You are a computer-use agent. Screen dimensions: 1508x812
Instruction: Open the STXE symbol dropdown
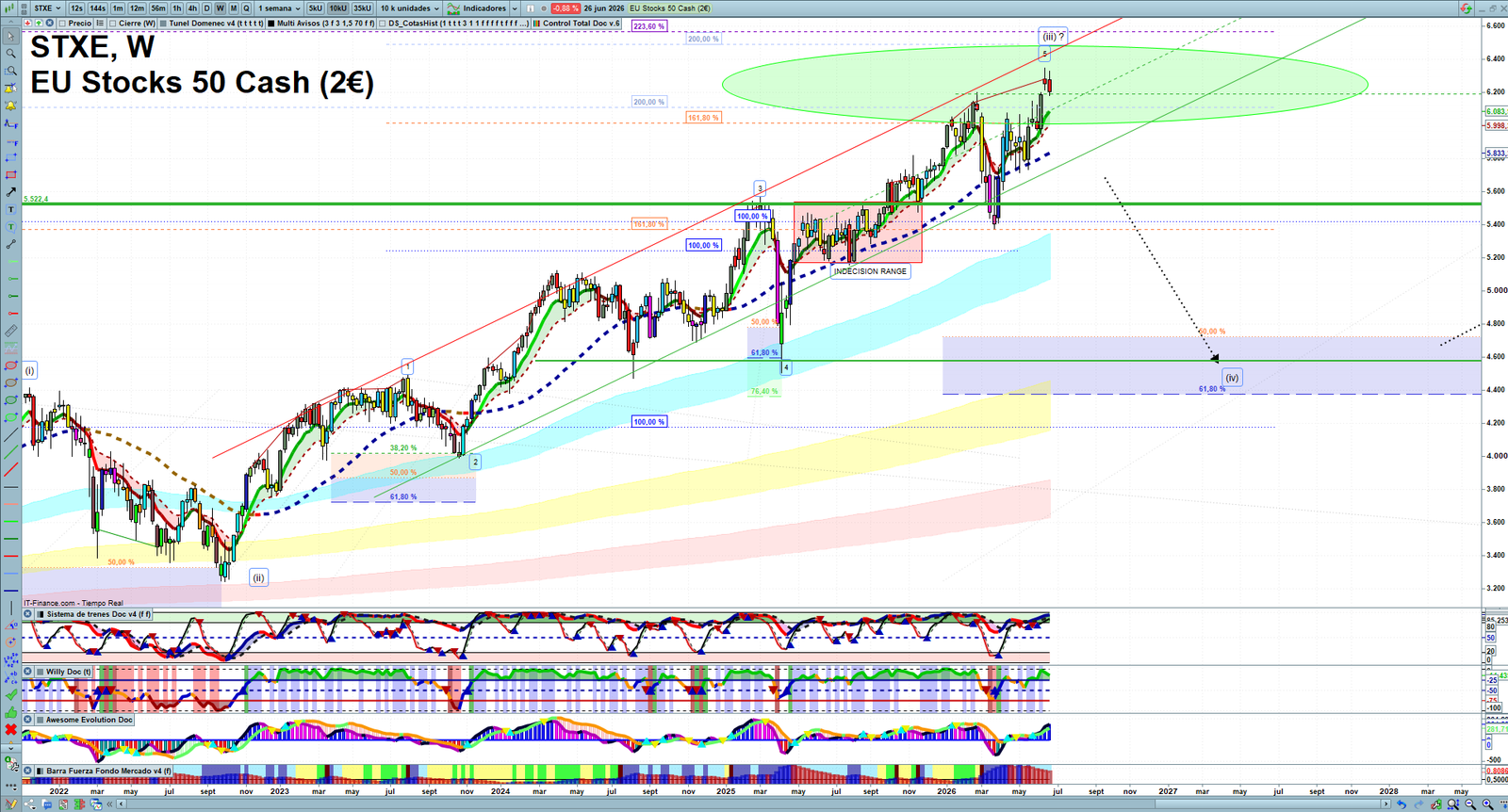[47, 8]
